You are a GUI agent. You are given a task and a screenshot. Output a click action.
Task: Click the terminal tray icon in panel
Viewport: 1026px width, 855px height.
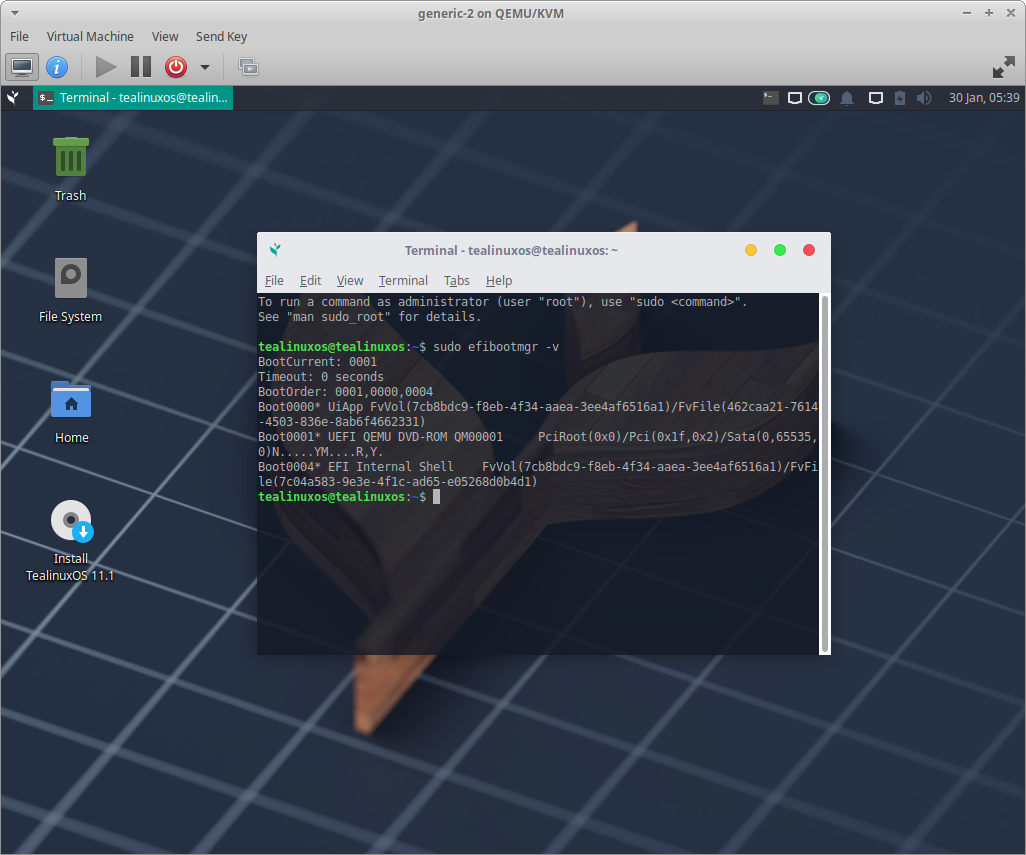[x=771, y=98]
